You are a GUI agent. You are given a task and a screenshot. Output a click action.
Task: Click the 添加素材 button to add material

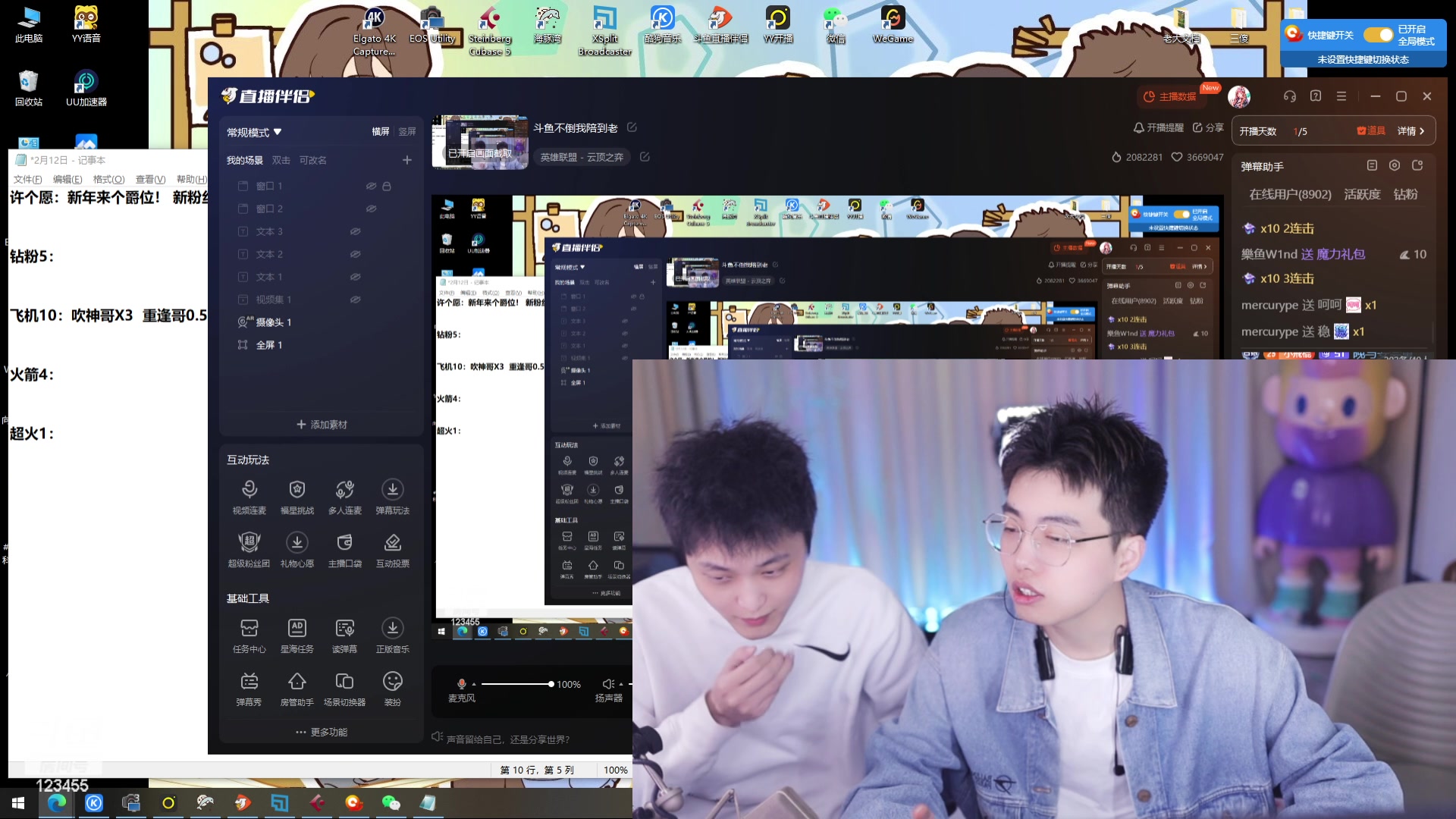321,424
